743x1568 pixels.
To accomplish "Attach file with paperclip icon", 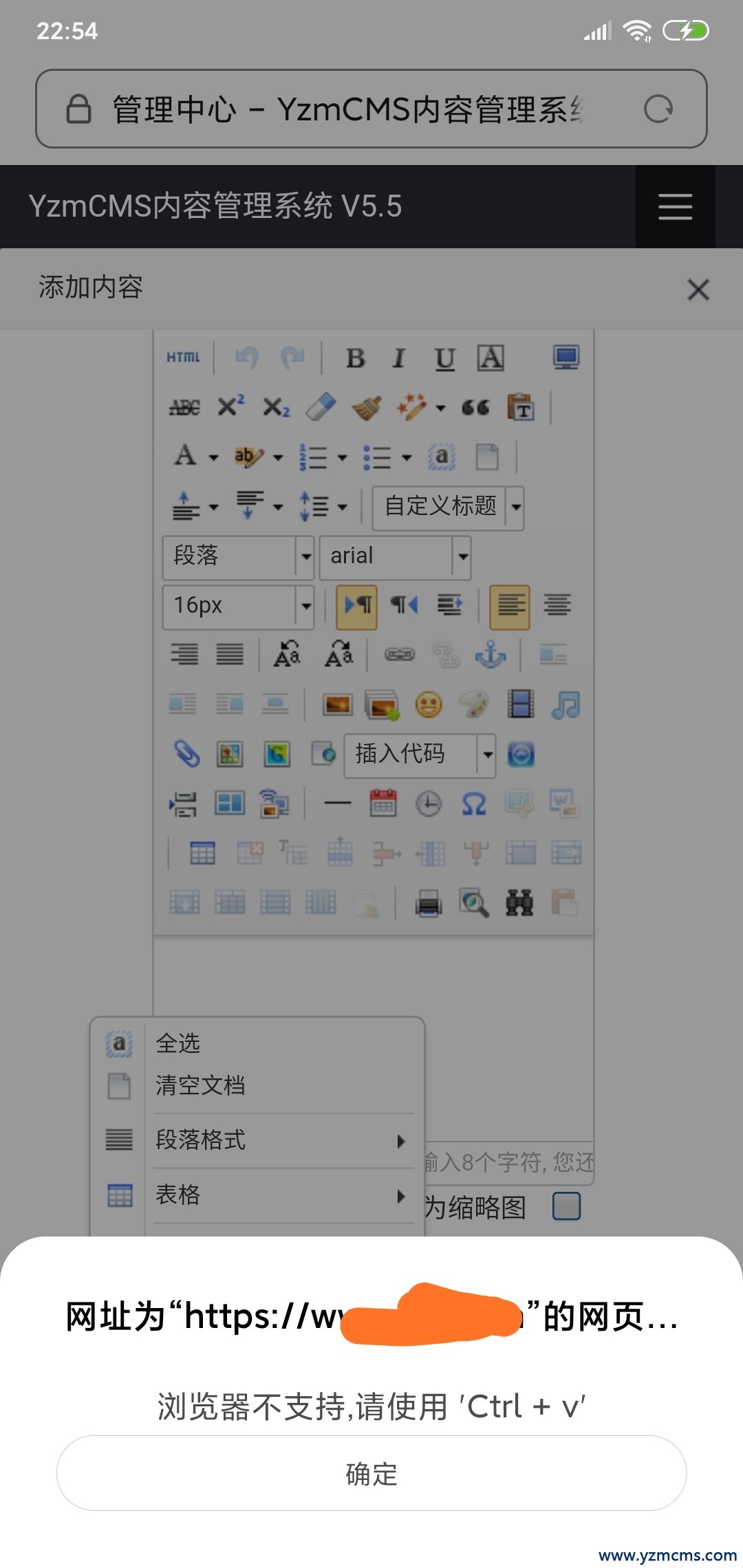I will pyautogui.click(x=186, y=754).
